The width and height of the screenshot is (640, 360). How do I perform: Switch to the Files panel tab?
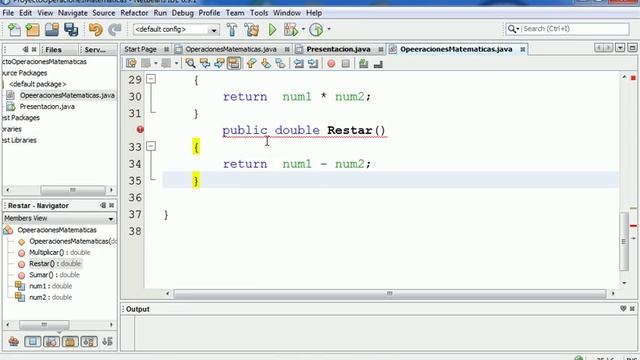coord(53,50)
